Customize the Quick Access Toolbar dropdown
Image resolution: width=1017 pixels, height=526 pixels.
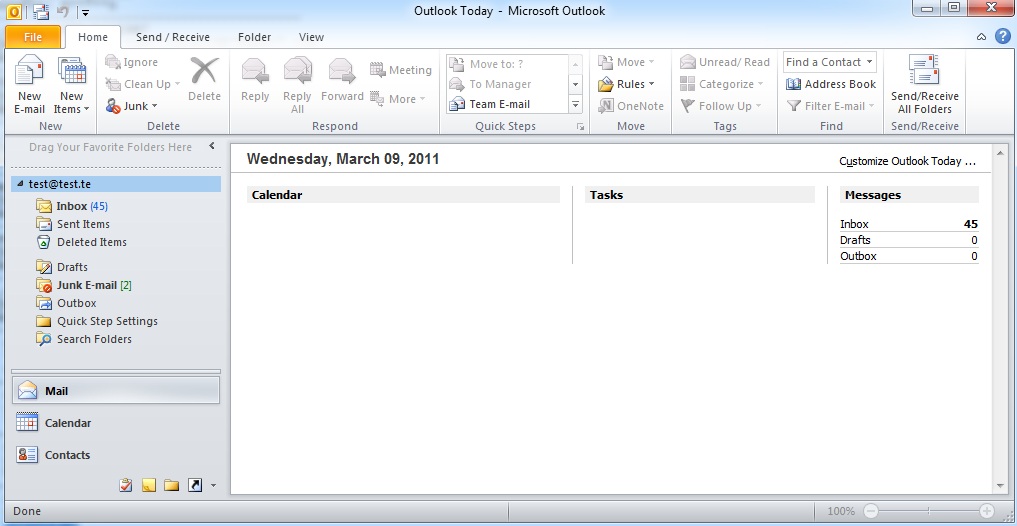(86, 12)
